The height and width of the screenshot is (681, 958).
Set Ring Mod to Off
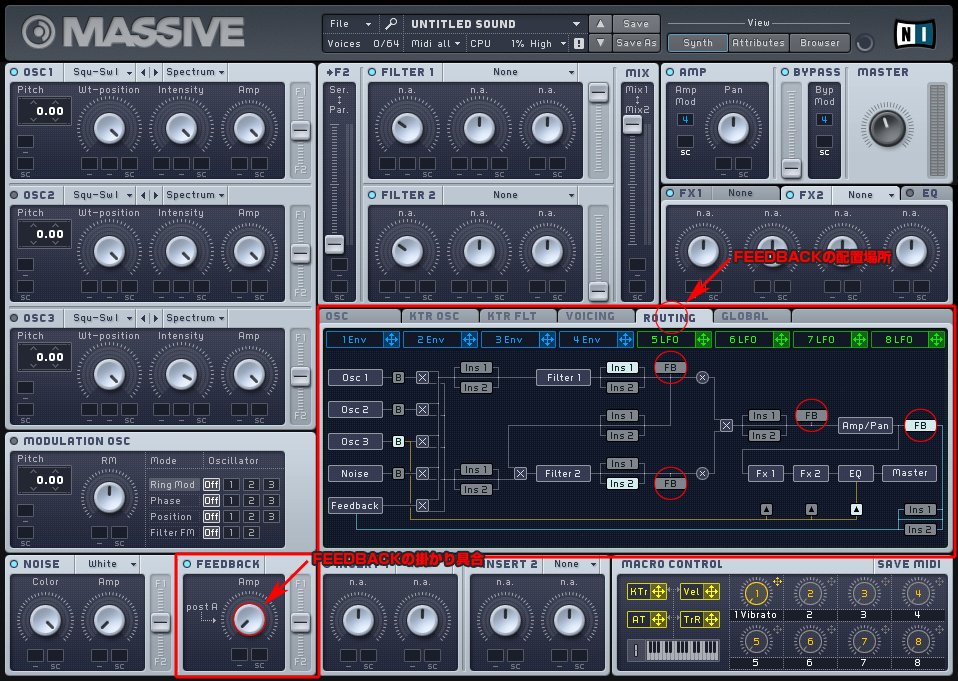(211, 484)
